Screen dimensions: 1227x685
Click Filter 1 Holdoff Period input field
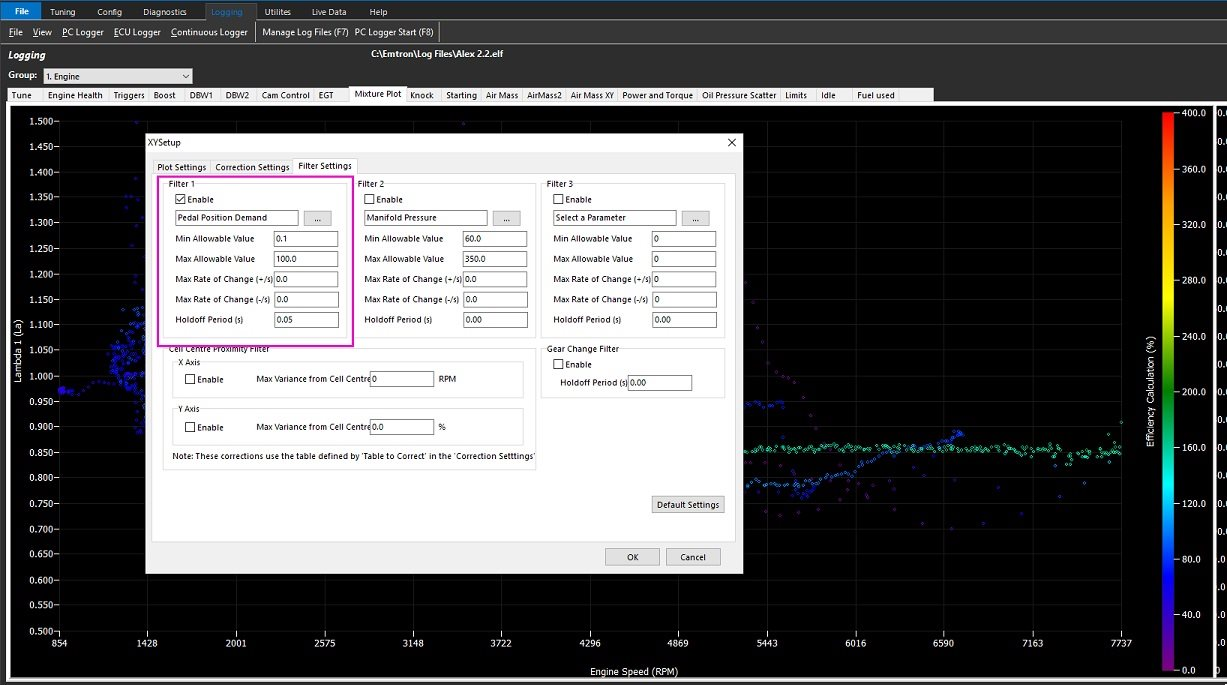tap(306, 320)
